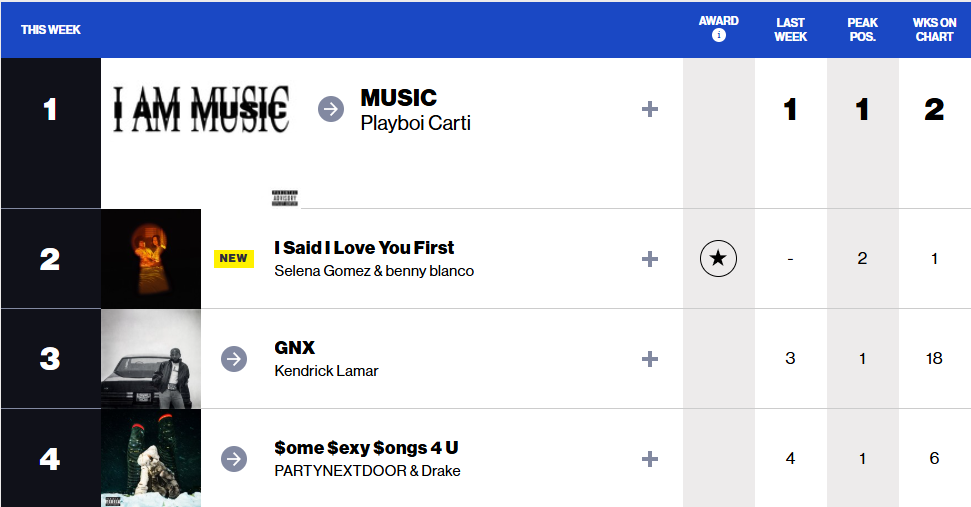Click the Parental Advisory label under the MUSIC cover
This screenshot has height=507, width=971.
285,197
